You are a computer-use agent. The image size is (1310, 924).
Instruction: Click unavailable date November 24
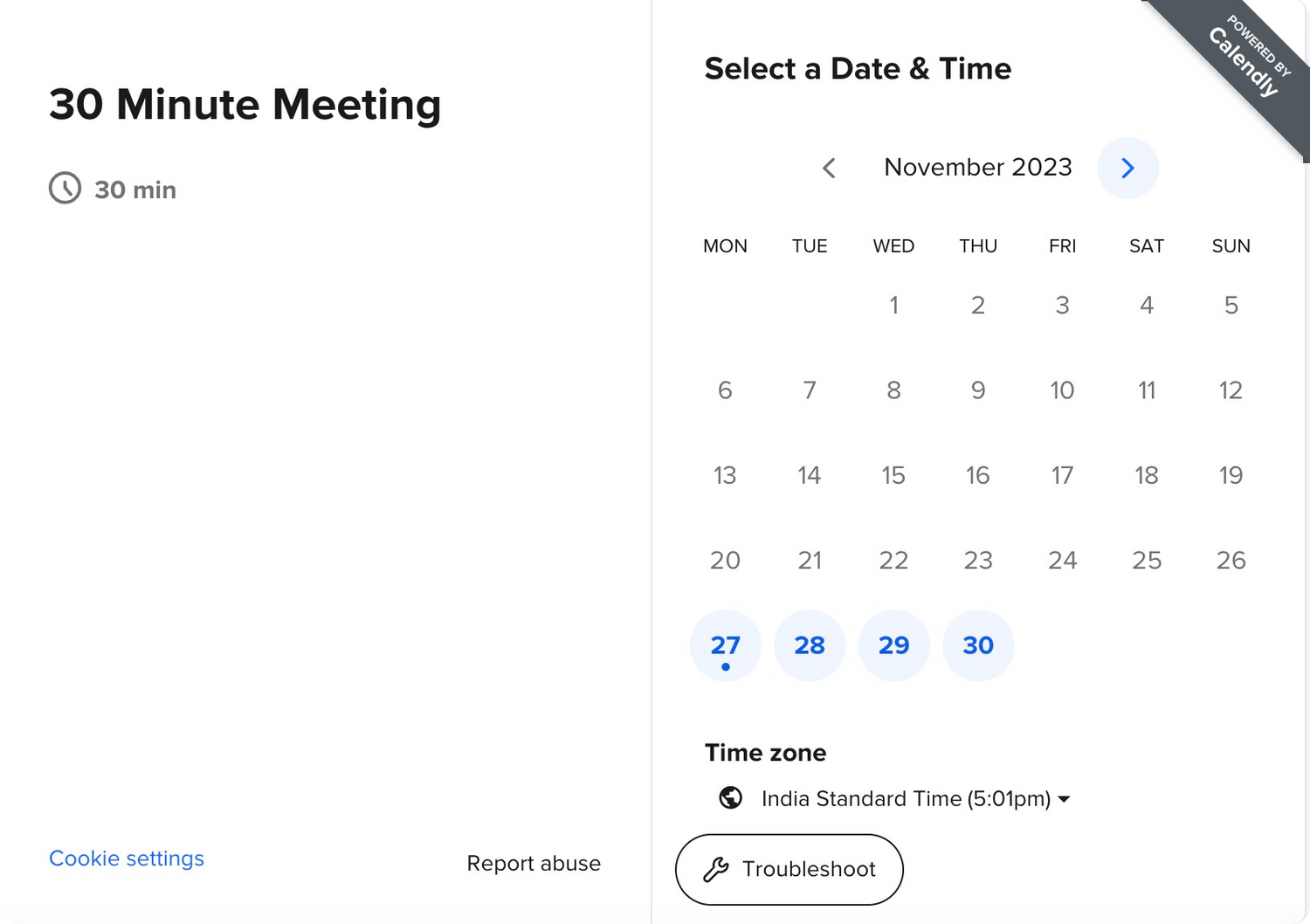pos(1062,560)
